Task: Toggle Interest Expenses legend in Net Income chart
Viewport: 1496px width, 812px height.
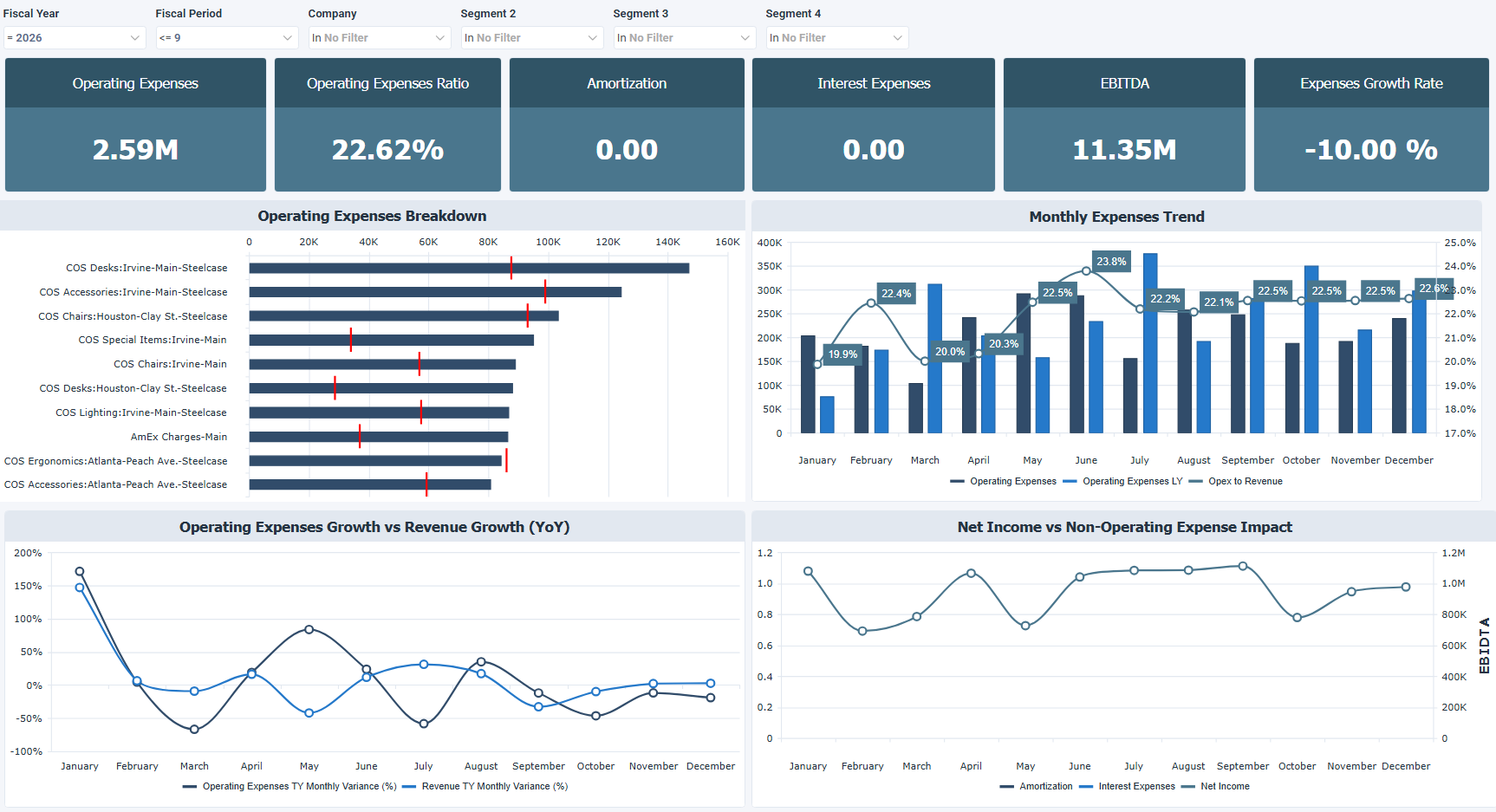Action: (x=1128, y=786)
